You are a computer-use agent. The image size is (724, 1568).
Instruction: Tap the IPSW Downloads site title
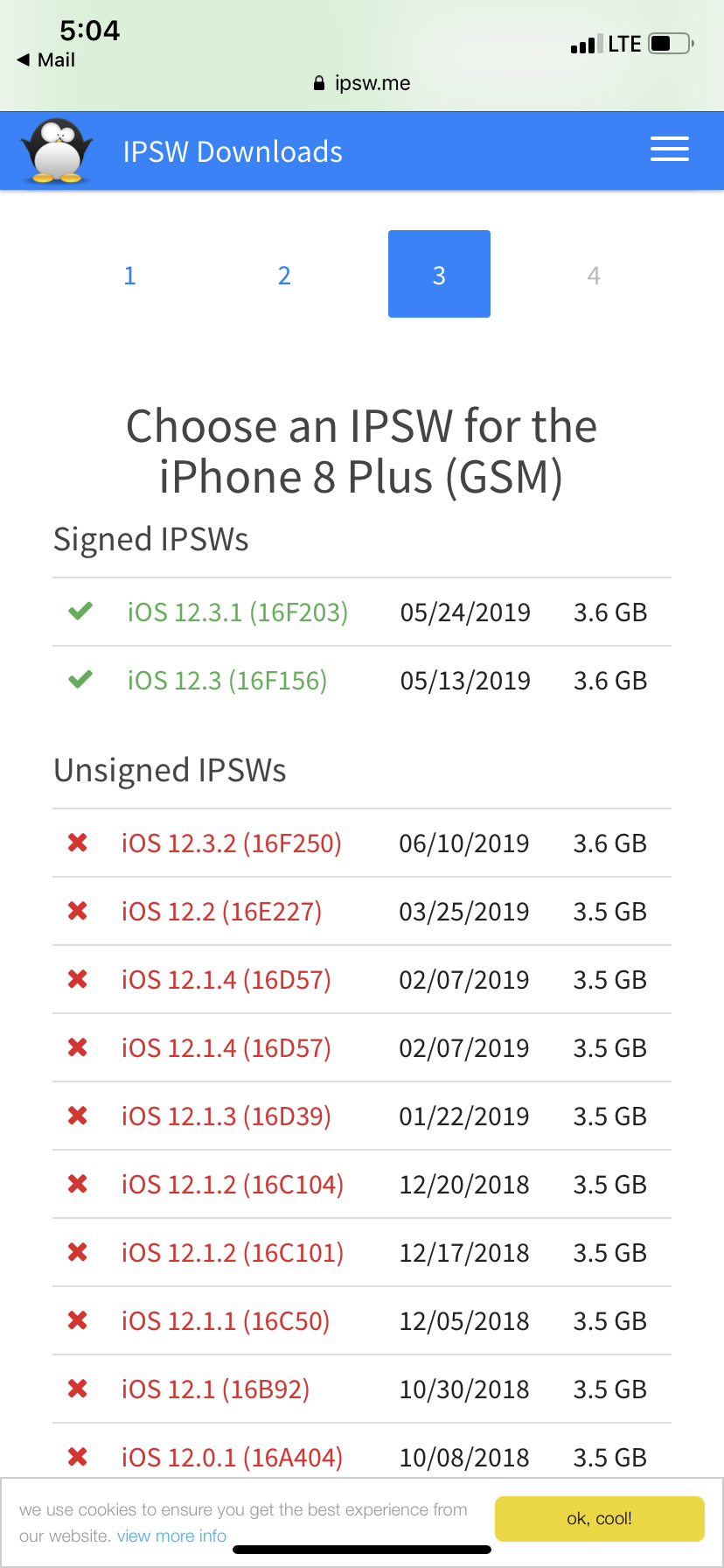233,151
